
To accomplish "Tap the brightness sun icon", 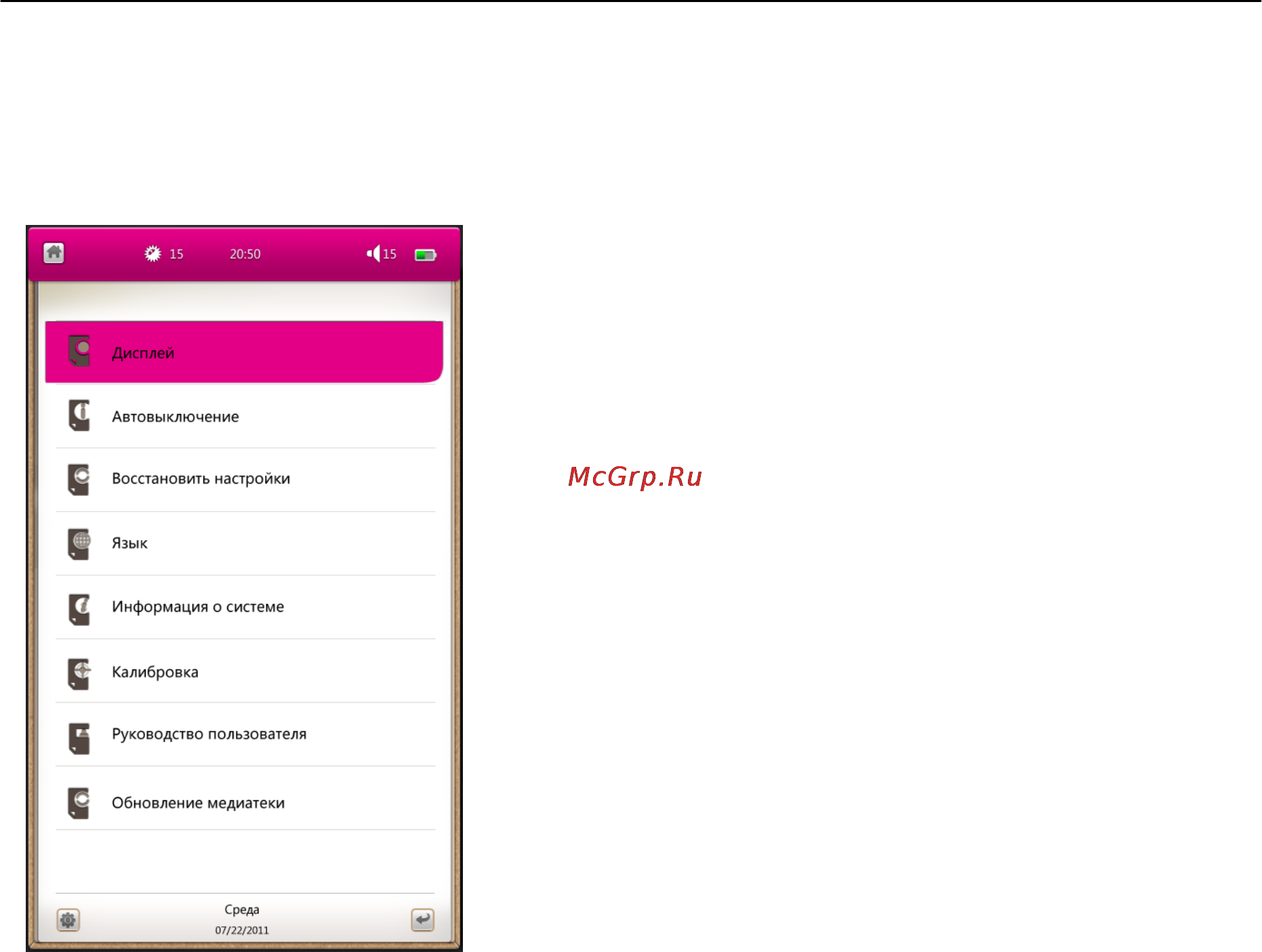I will point(152,253).
